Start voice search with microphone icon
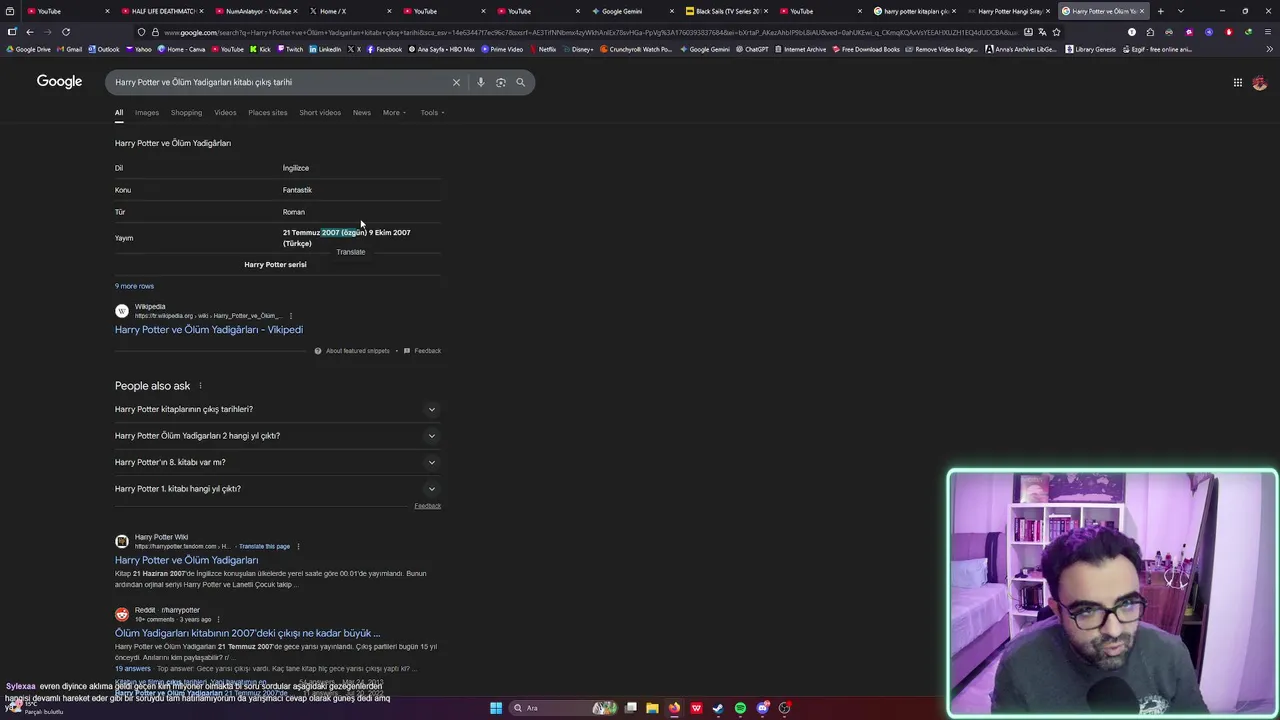The height and width of the screenshot is (720, 1280). coord(481,82)
